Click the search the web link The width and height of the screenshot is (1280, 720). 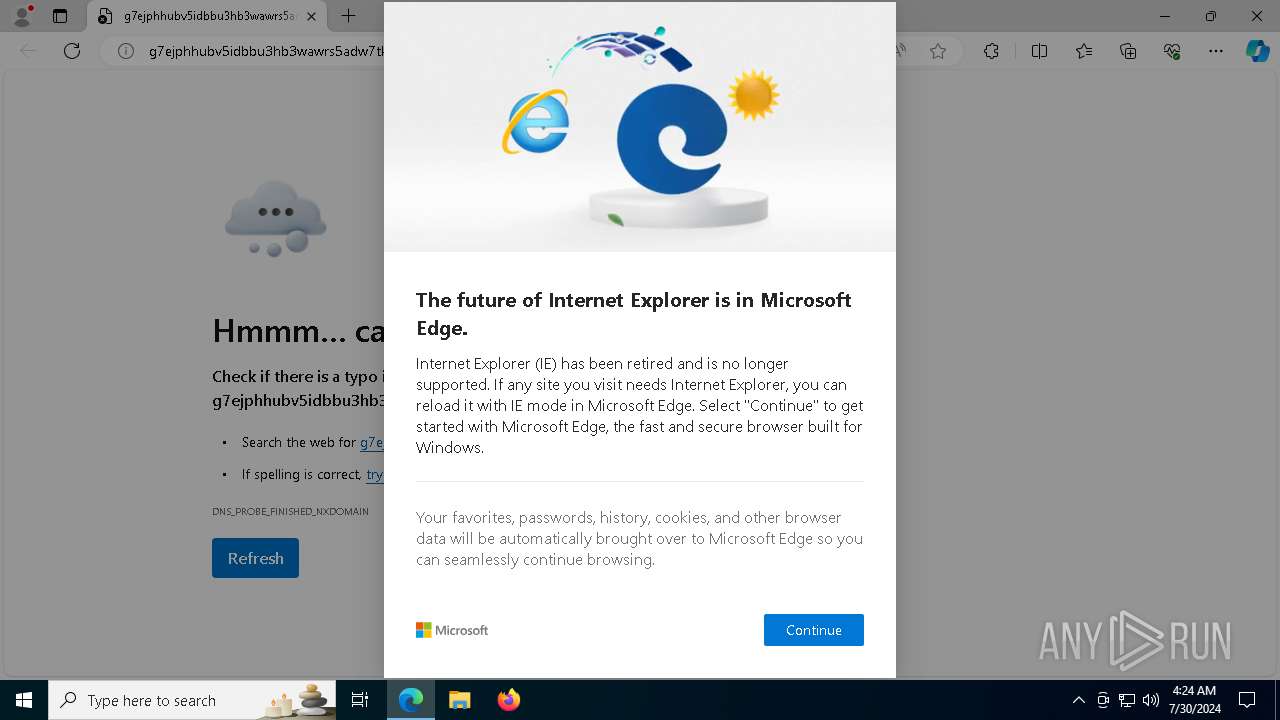(371, 442)
